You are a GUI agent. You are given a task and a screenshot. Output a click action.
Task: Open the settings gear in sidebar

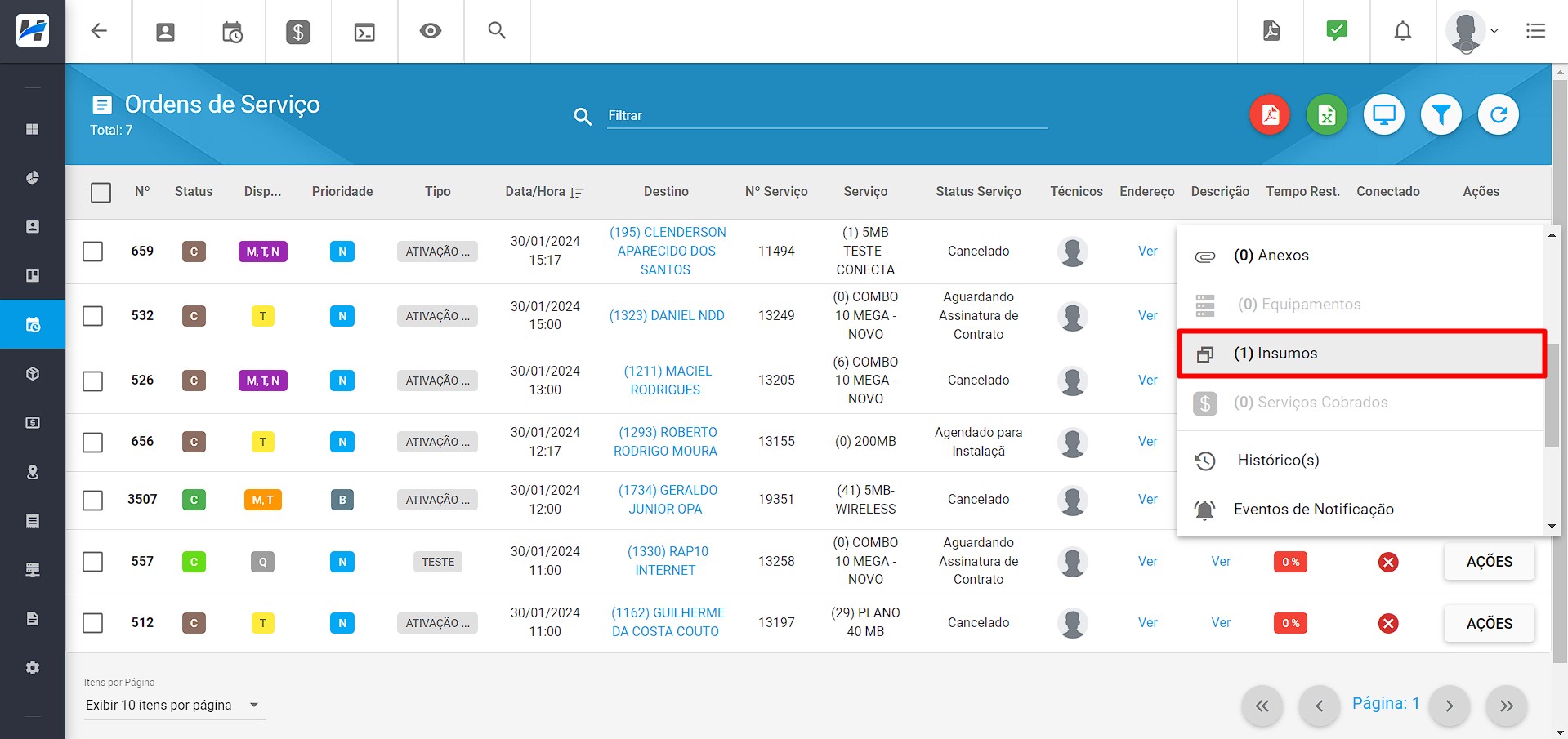(33, 668)
